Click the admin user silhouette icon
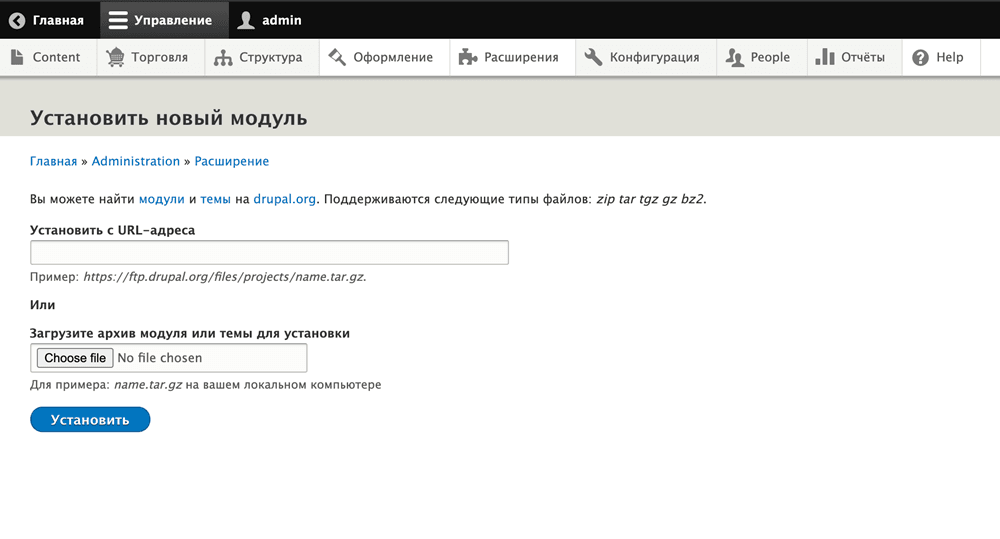 tap(246, 20)
